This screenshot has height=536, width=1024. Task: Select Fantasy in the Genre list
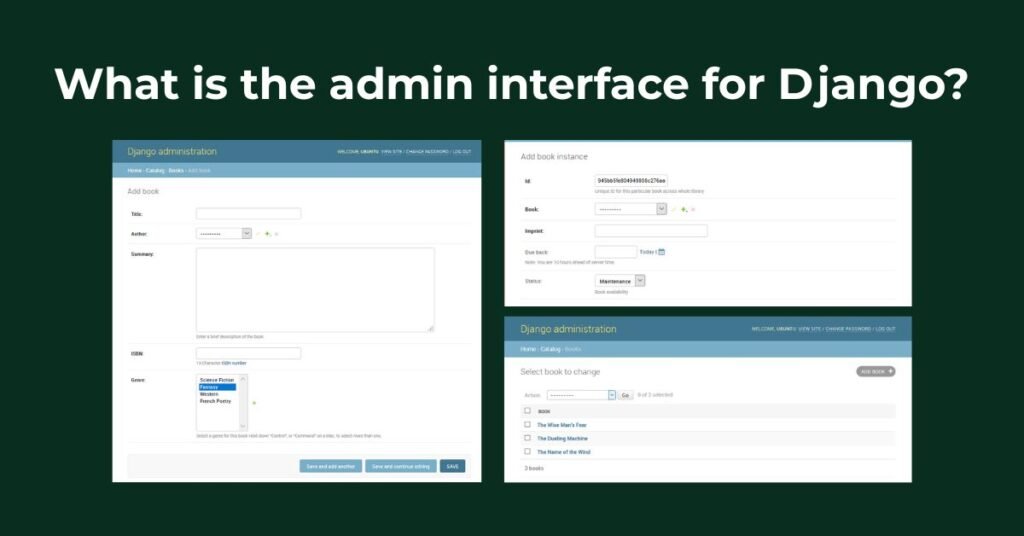(216, 387)
